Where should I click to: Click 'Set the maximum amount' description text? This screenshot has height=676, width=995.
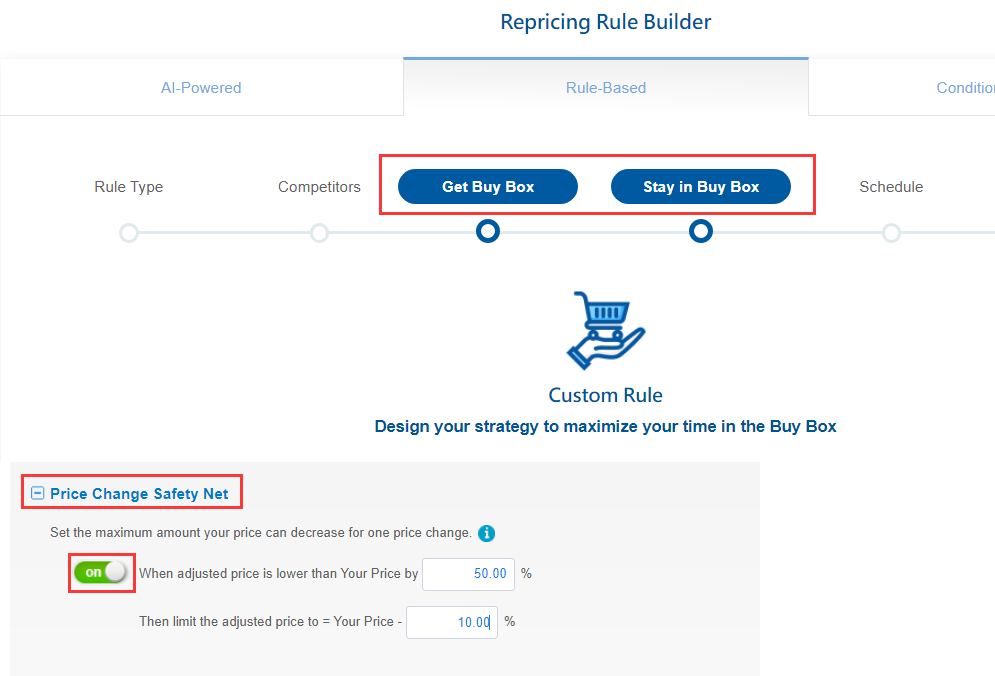click(261, 533)
